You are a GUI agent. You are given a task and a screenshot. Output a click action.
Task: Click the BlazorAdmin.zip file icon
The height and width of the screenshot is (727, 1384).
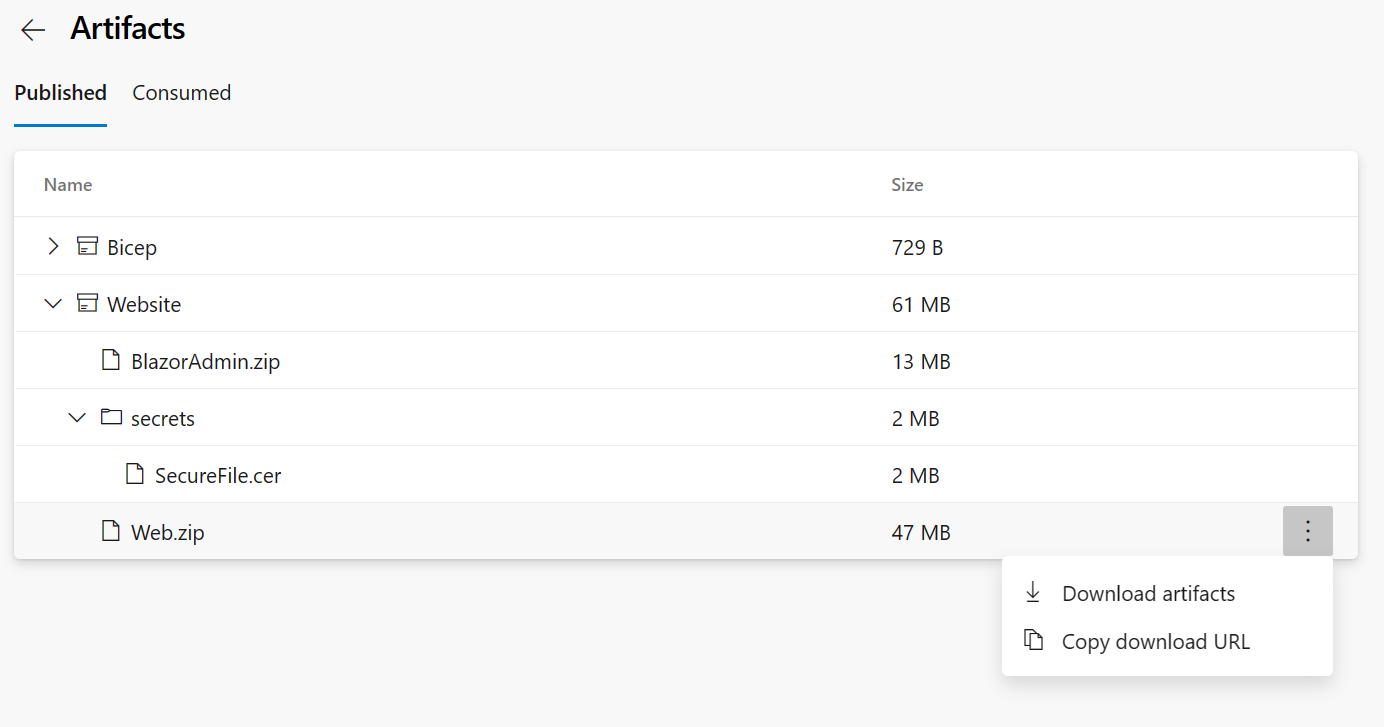click(111, 360)
